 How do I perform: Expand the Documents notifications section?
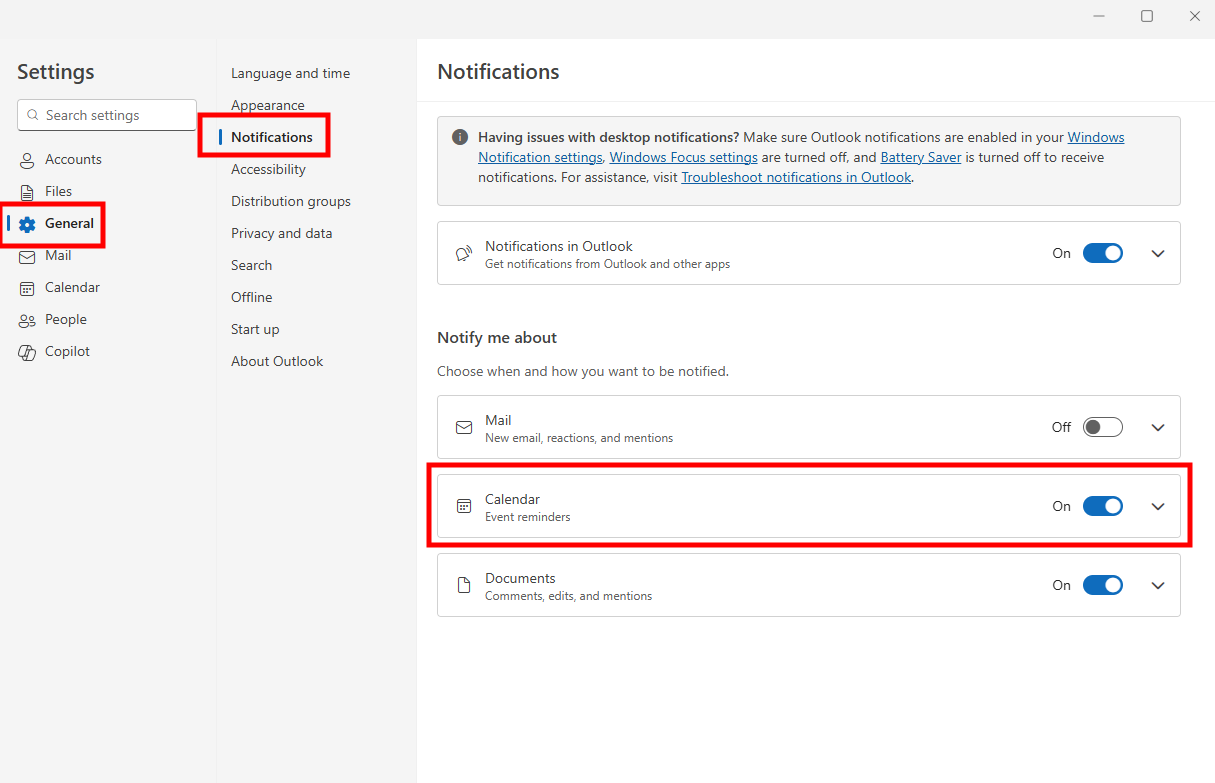click(1158, 585)
